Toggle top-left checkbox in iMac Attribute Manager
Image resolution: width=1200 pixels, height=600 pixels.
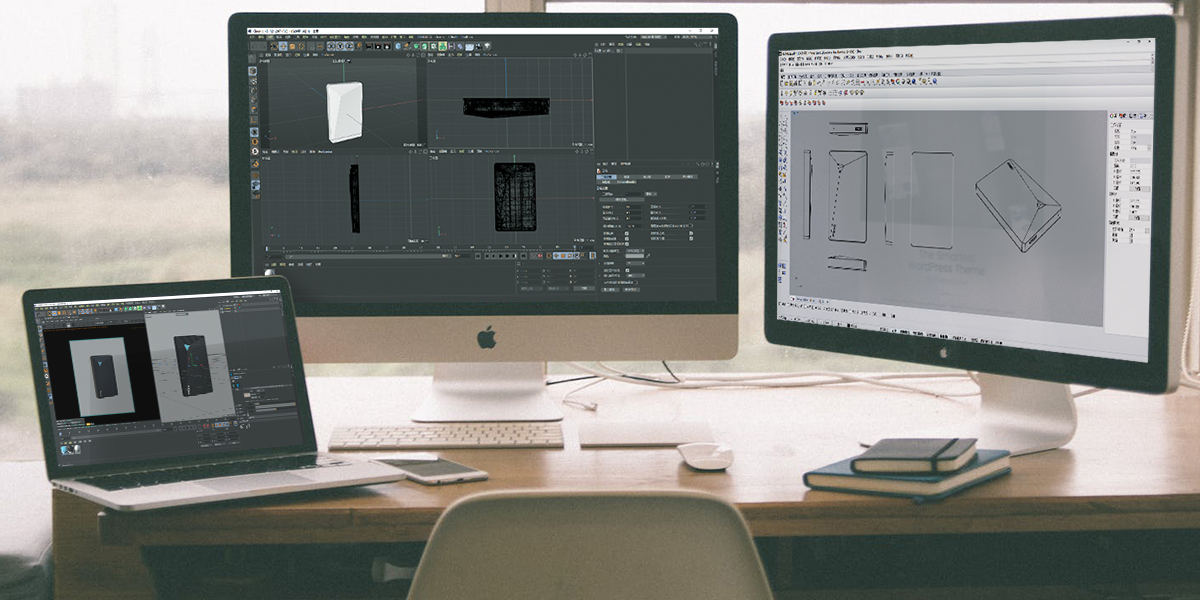627,233
